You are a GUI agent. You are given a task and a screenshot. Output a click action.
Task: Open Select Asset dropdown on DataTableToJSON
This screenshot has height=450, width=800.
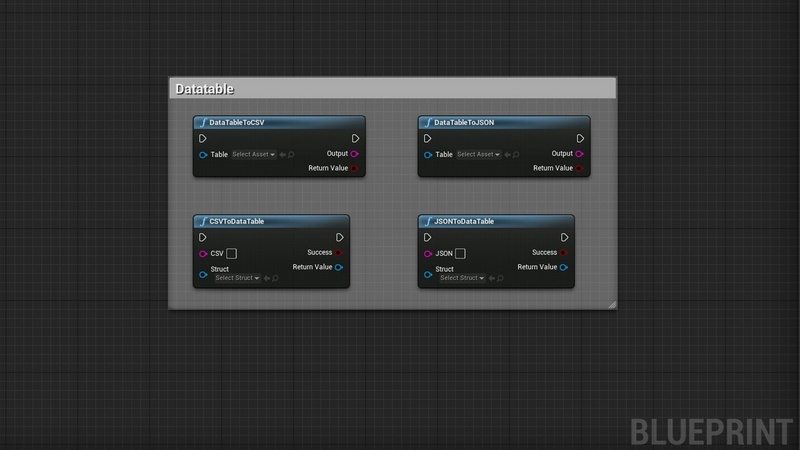pos(478,155)
